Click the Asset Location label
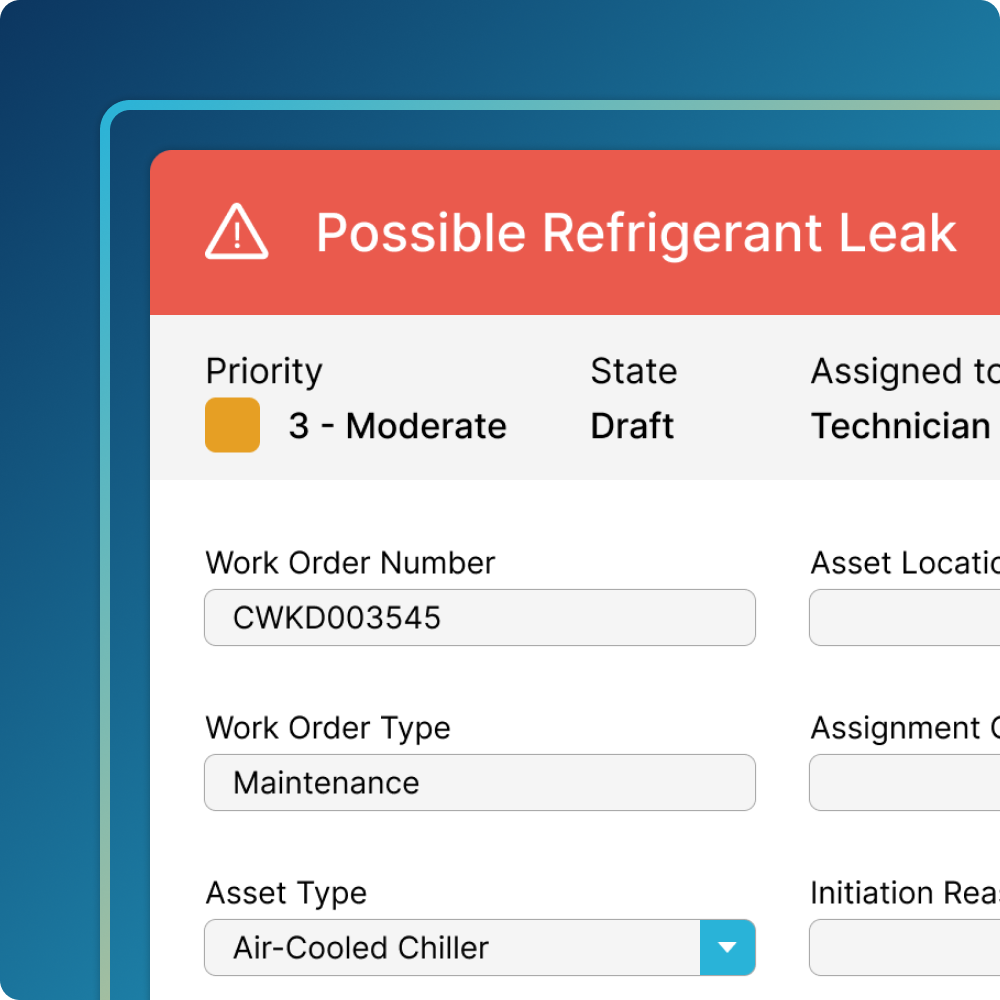 coord(904,563)
